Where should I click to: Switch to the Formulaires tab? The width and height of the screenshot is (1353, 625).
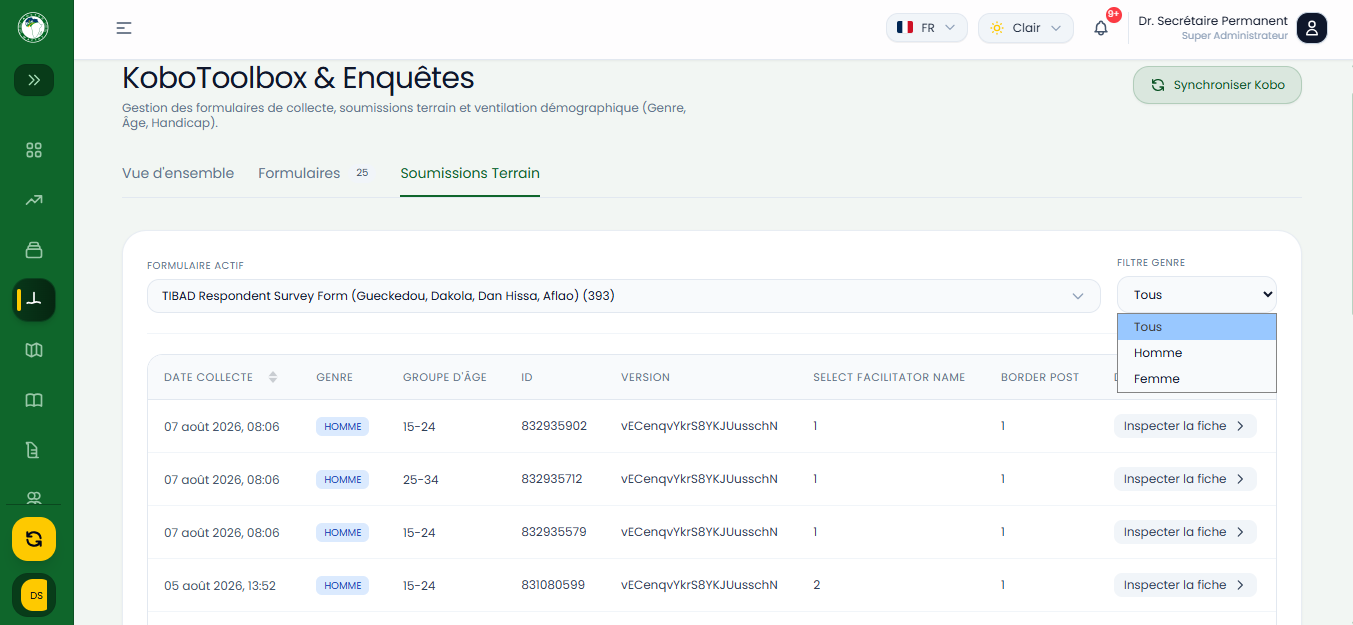299,173
